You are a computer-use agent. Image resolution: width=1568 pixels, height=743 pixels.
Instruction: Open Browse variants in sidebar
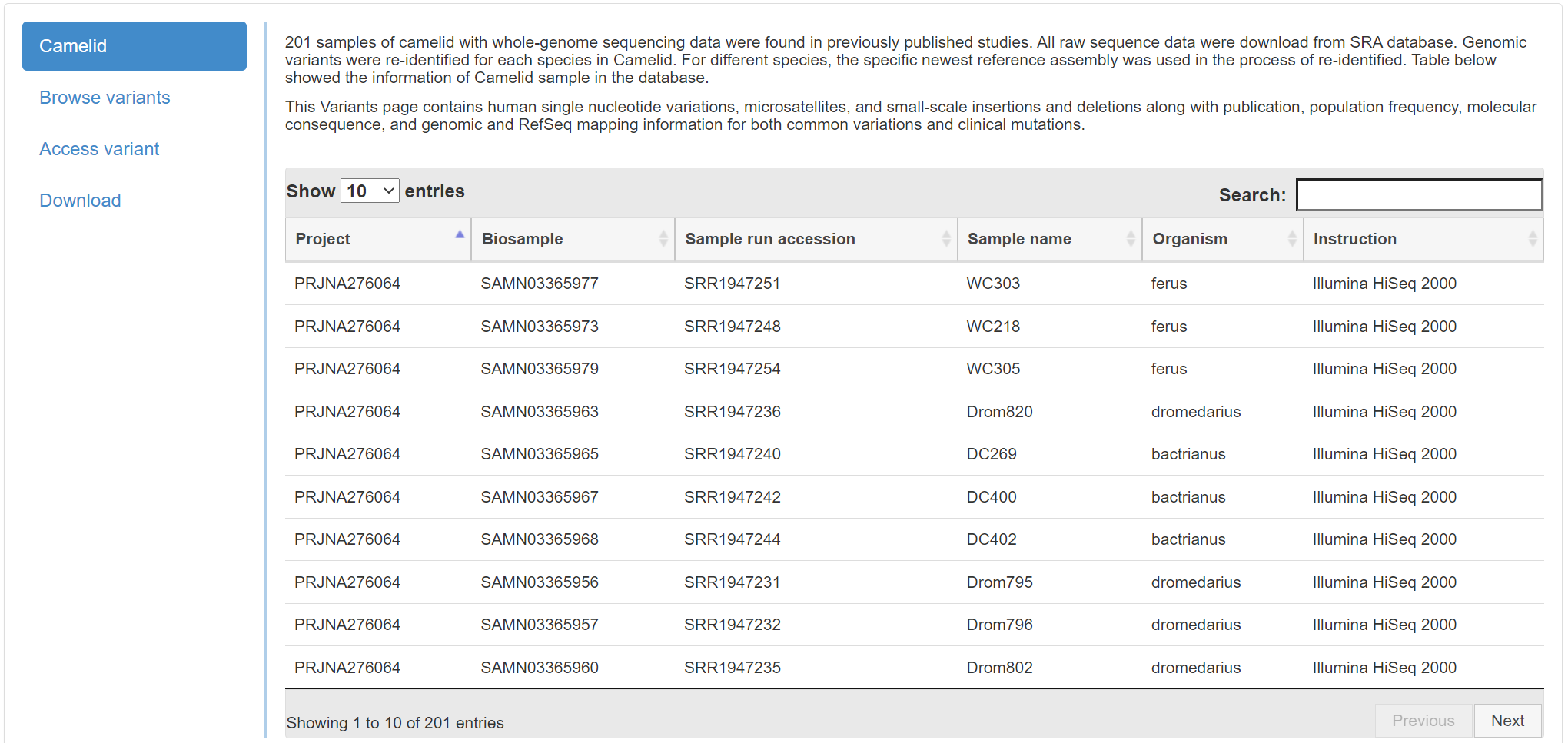point(105,98)
